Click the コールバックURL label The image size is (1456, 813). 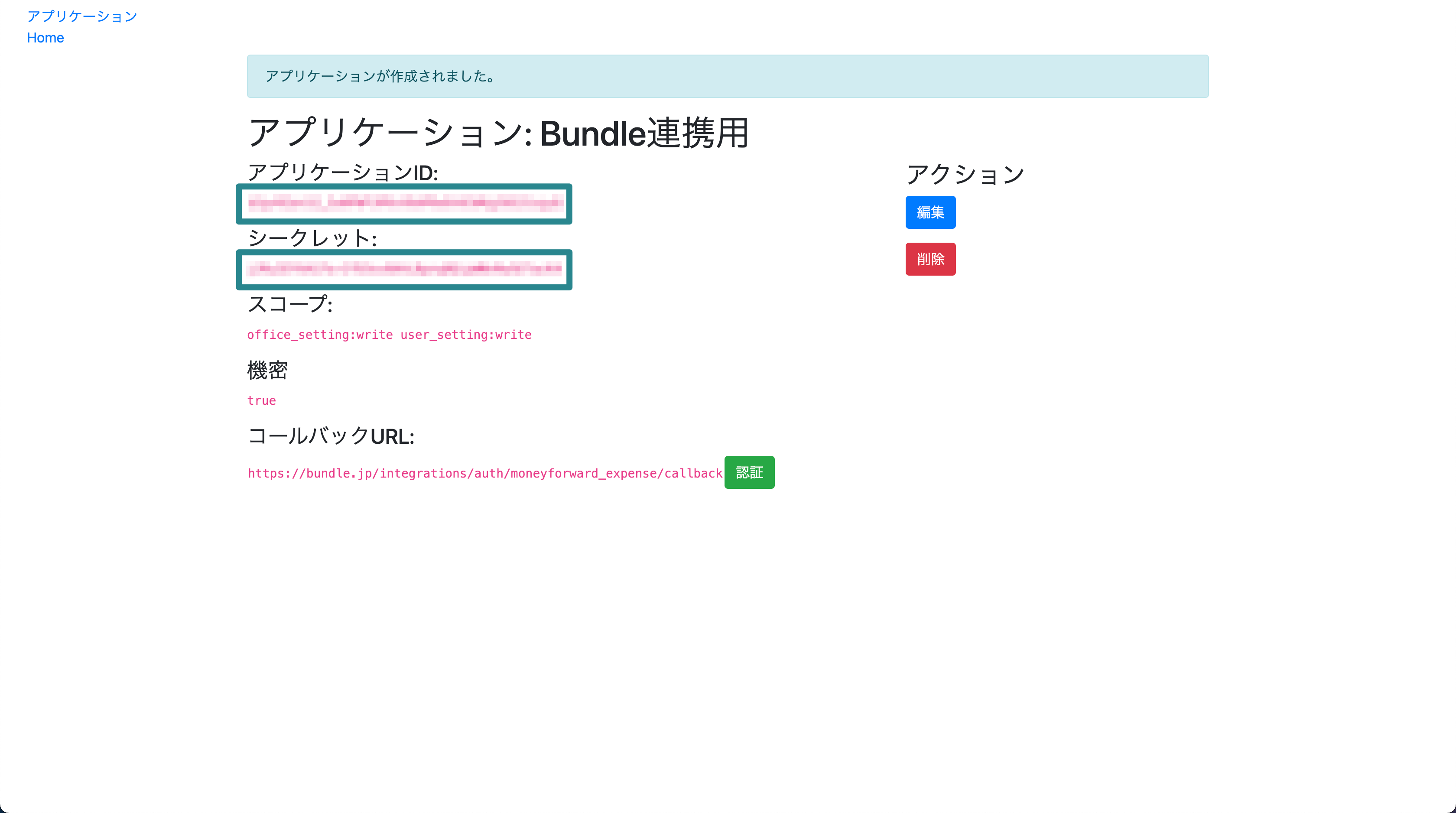click(331, 436)
